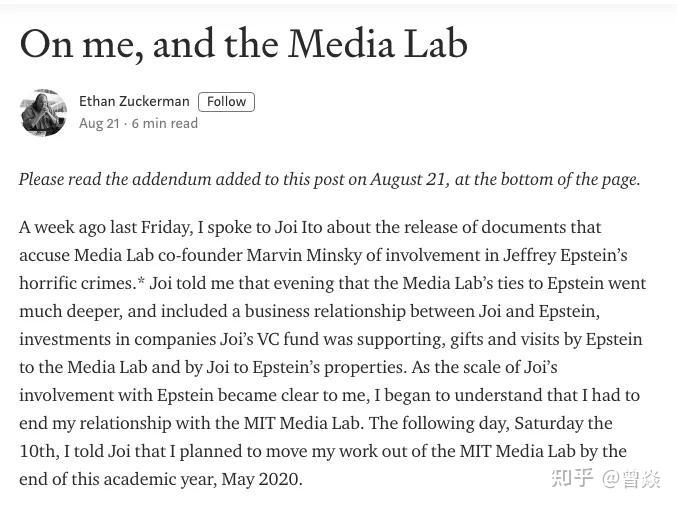
Task: Click the 'On me, and the Media Lab' title
Action: tap(244, 44)
